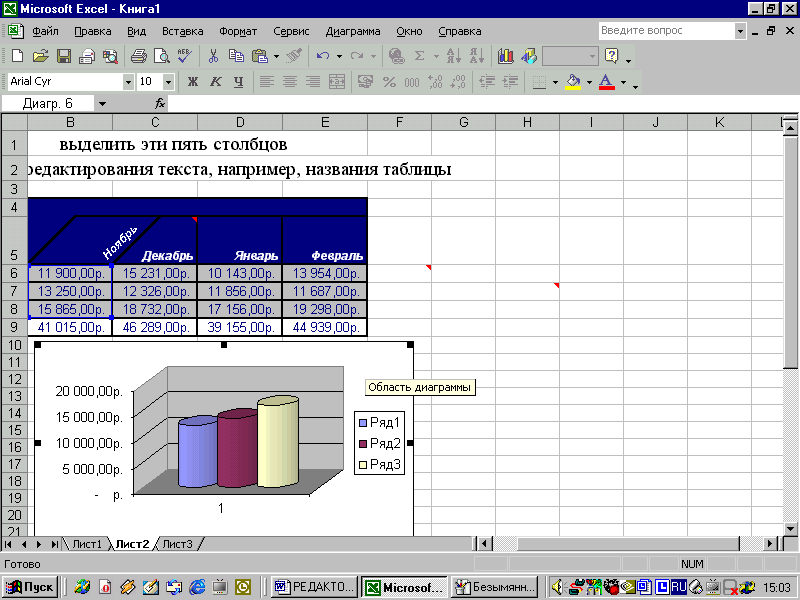Sort ascending with the A-Z icon
Viewport: 800px width, 600px height.
pos(454,56)
